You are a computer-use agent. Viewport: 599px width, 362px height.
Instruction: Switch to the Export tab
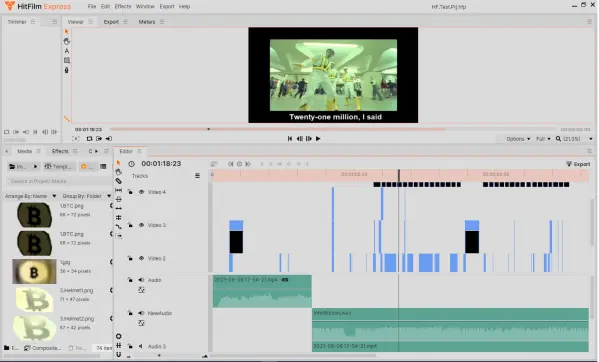[111, 22]
